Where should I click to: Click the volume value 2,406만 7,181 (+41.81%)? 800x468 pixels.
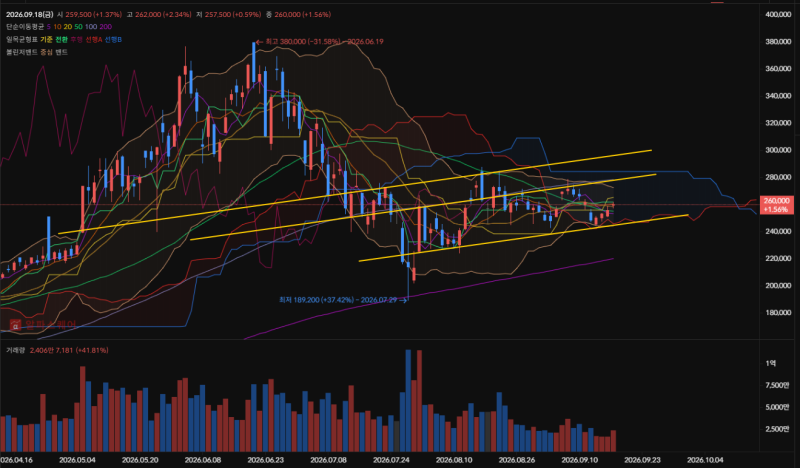click(69, 350)
